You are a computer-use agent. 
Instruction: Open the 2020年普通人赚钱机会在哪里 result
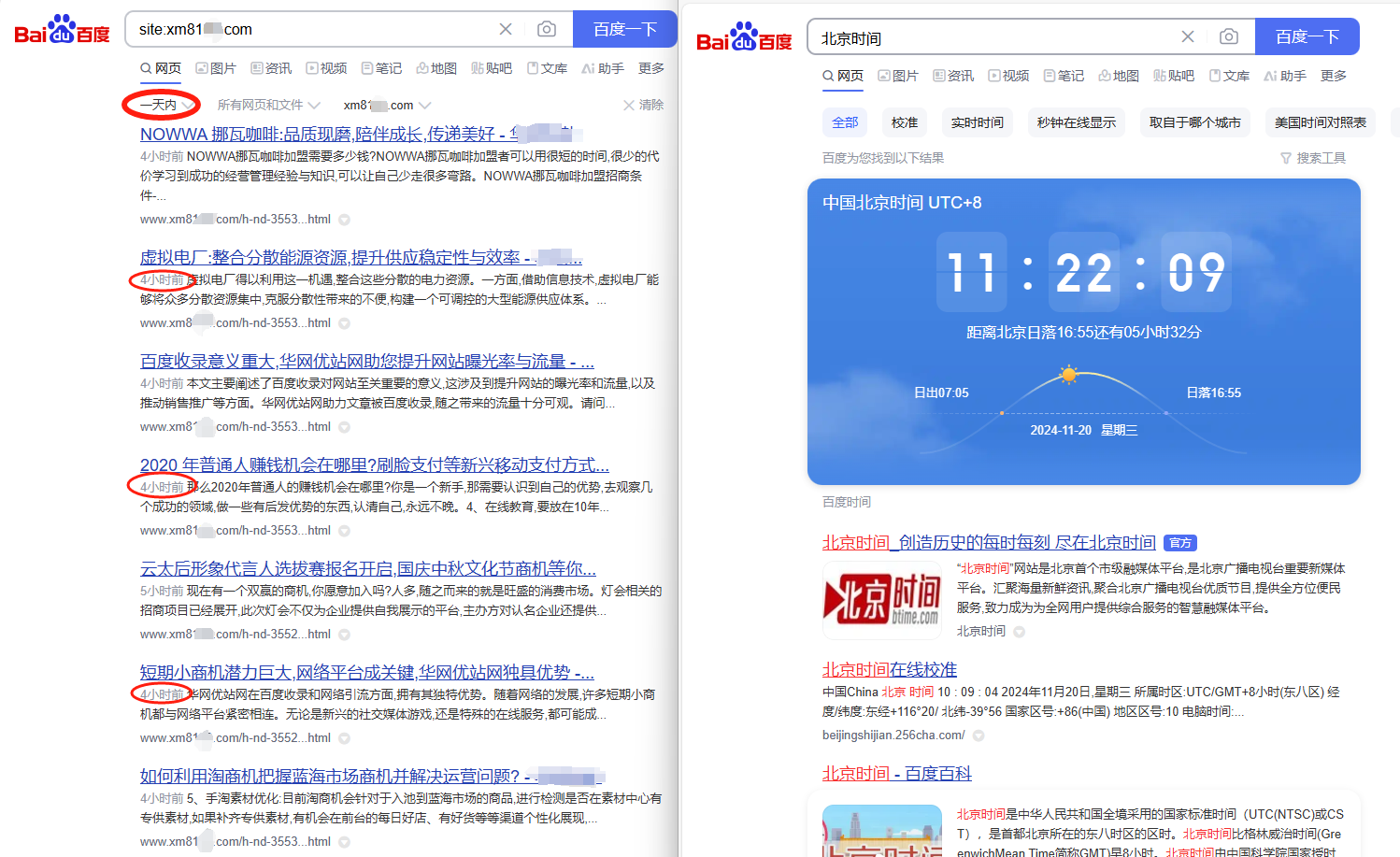point(375,464)
